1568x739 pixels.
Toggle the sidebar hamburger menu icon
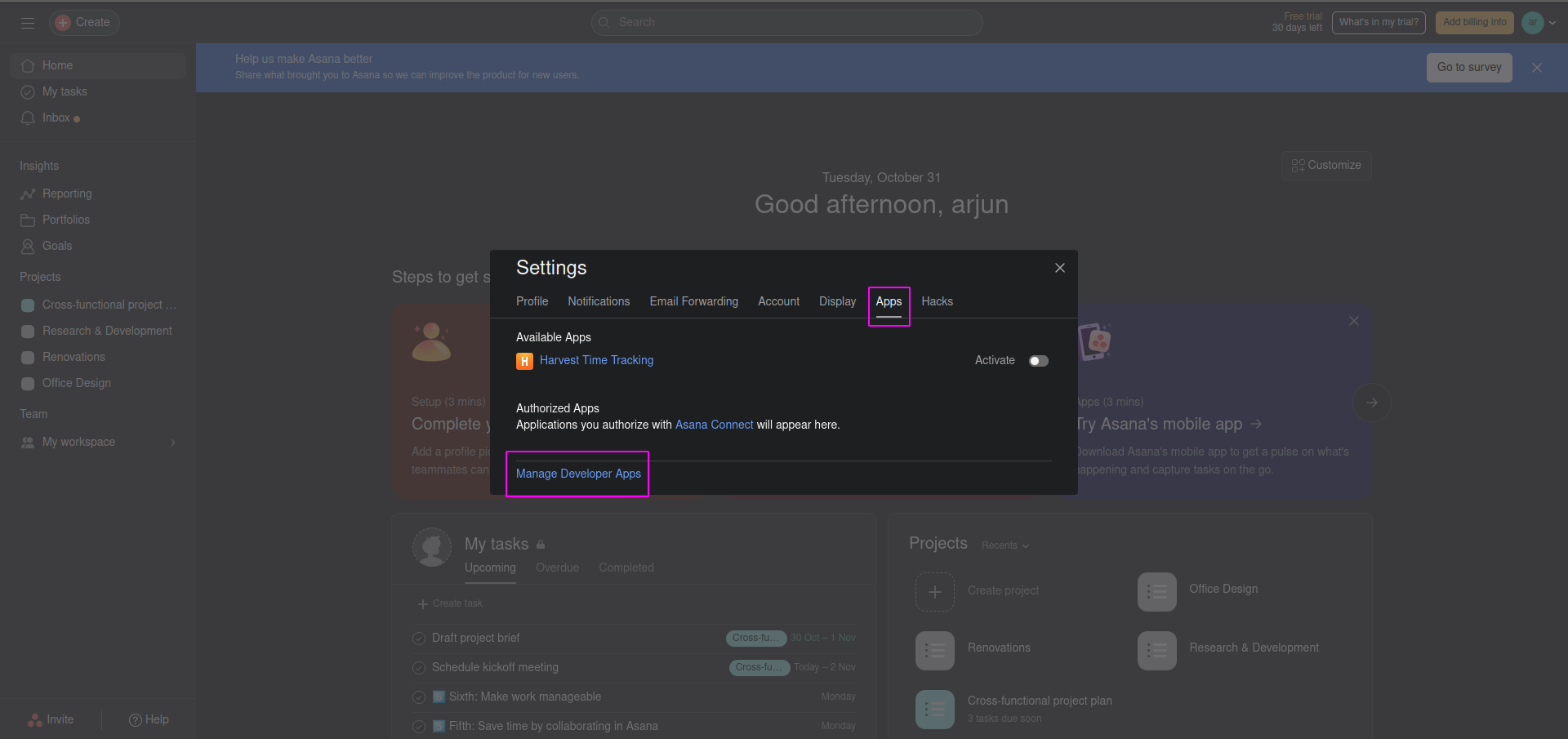pos(28,23)
